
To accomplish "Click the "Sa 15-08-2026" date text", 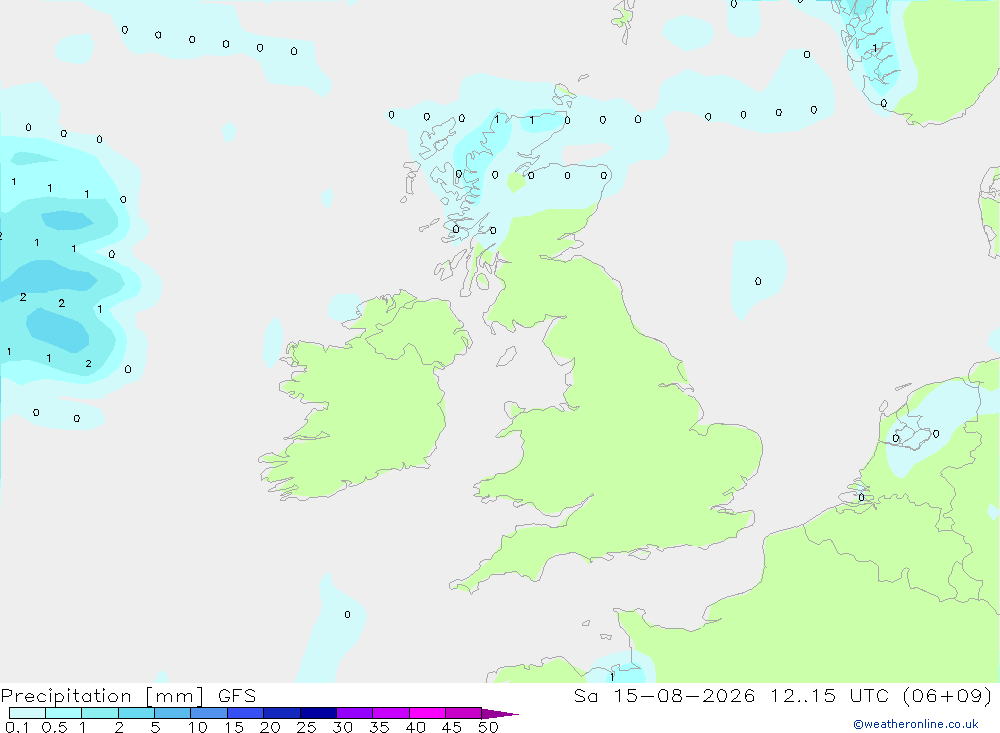I will coord(665,696).
